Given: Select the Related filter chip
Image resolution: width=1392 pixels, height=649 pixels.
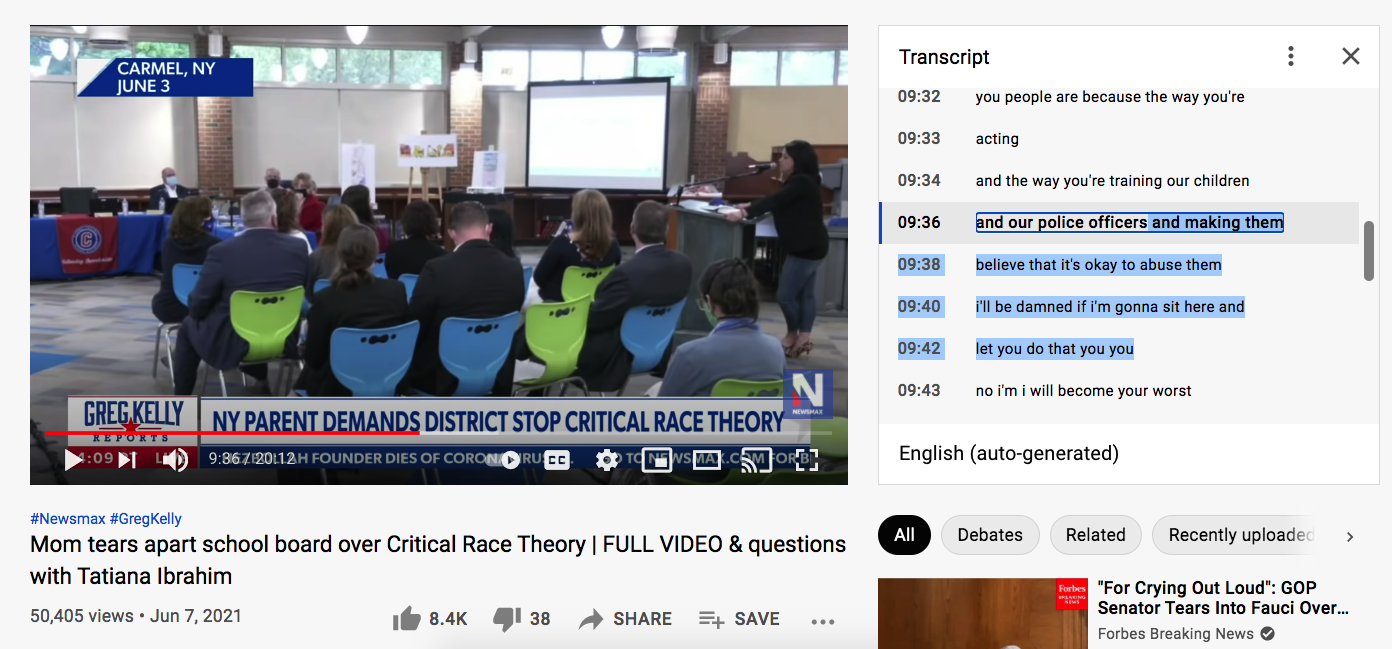Looking at the screenshot, I should click(x=1095, y=535).
